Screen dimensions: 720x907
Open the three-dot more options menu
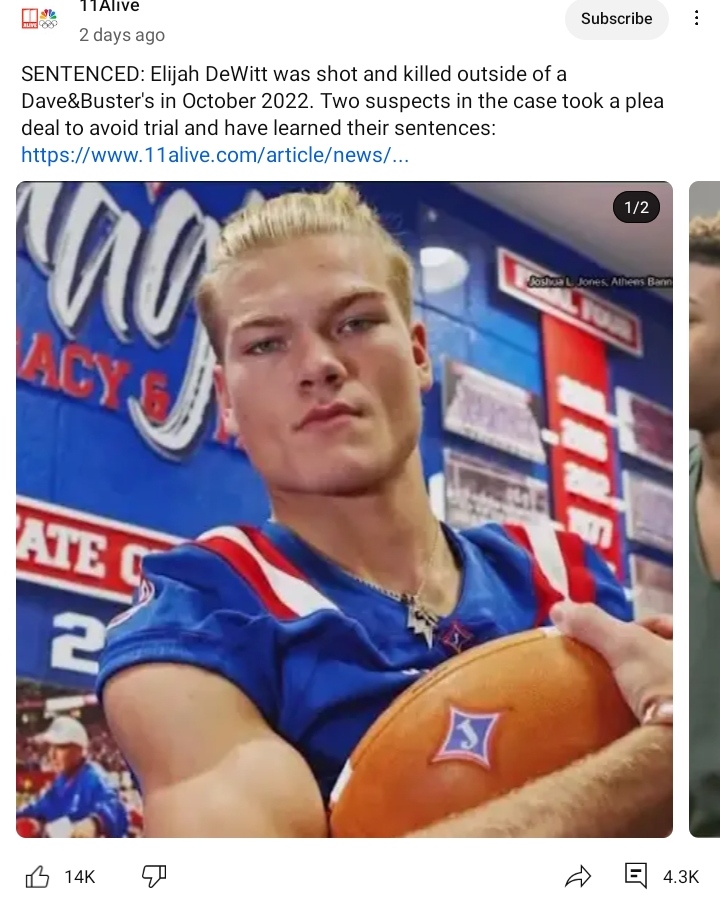[x=697, y=18]
